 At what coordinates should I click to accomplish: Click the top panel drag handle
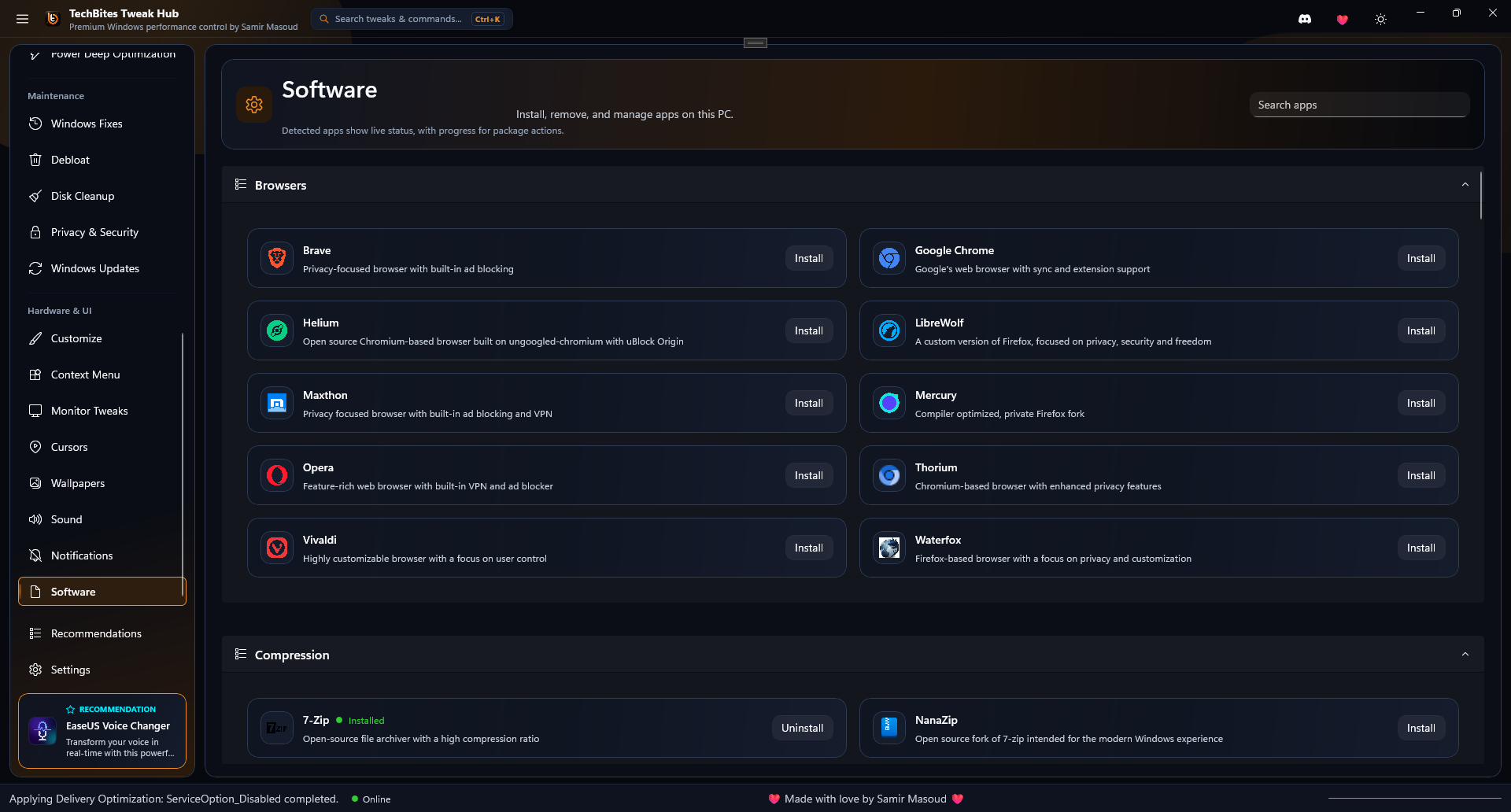[x=755, y=42]
